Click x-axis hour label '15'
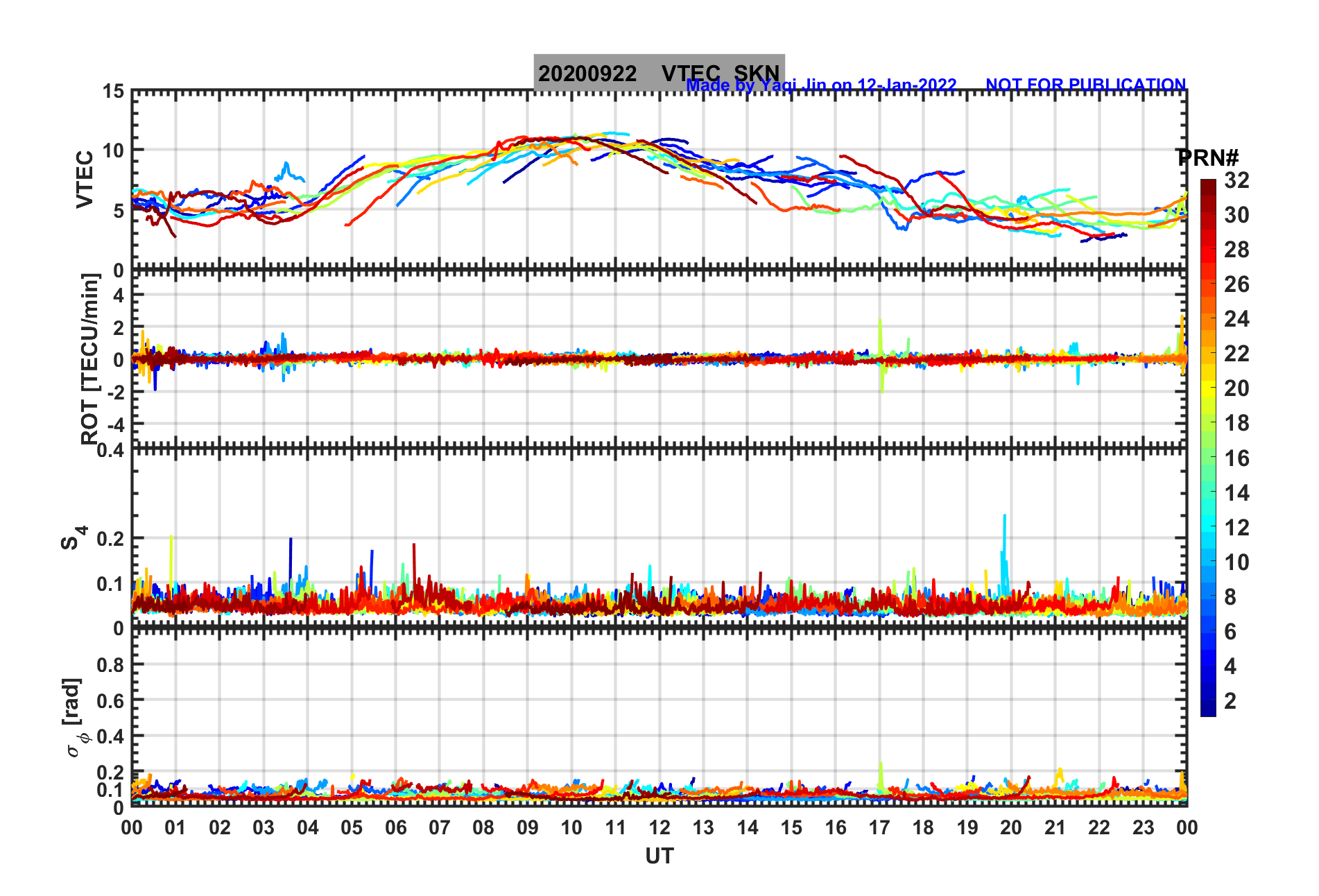The image size is (1319, 896). pyautogui.click(x=791, y=827)
